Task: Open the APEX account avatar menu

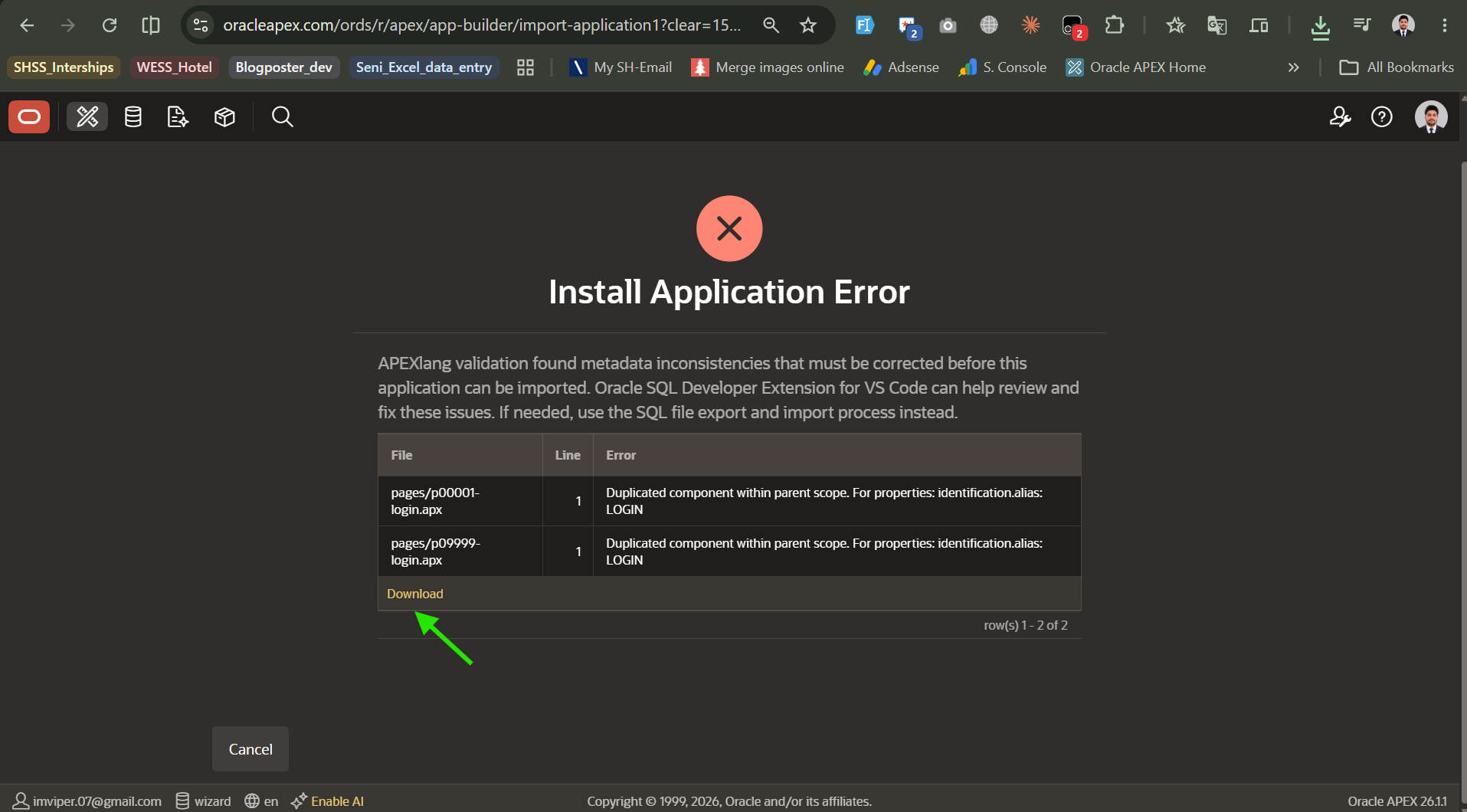Action: [x=1431, y=116]
